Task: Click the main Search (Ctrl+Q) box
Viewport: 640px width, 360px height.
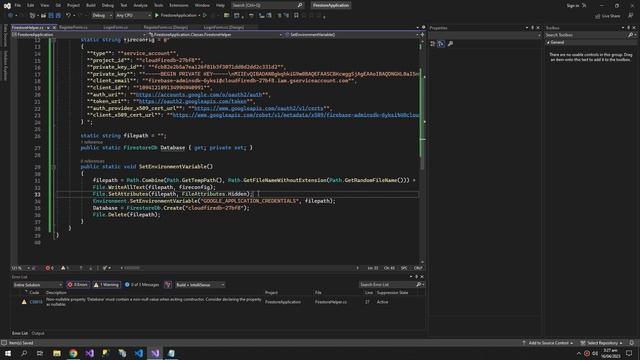Action: tap(267, 5)
